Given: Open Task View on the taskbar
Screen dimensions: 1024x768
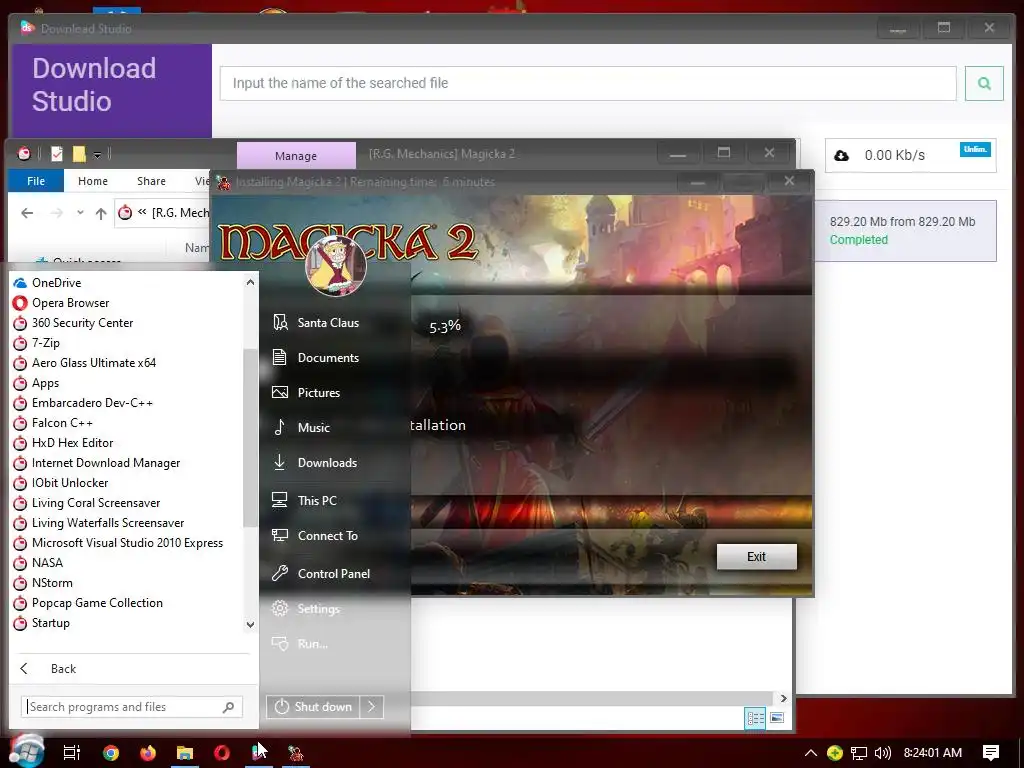Looking at the screenshot, I should click(x=72, y=753).
